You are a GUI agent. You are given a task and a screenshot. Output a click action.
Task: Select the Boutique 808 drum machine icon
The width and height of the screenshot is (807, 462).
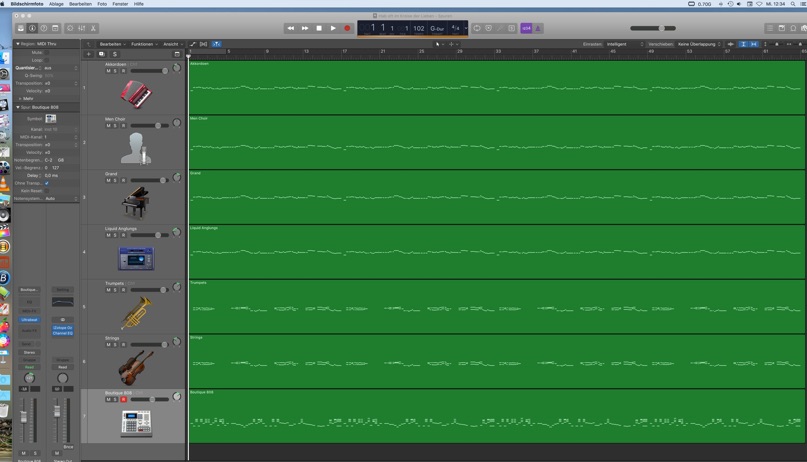pos(136,423)
